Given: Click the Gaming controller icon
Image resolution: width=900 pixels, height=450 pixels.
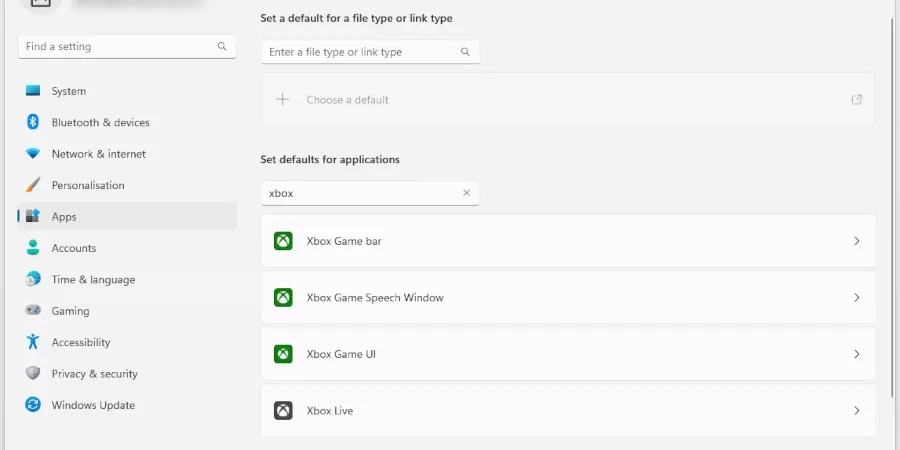Looking at the screenshot, I should (33, 311).
